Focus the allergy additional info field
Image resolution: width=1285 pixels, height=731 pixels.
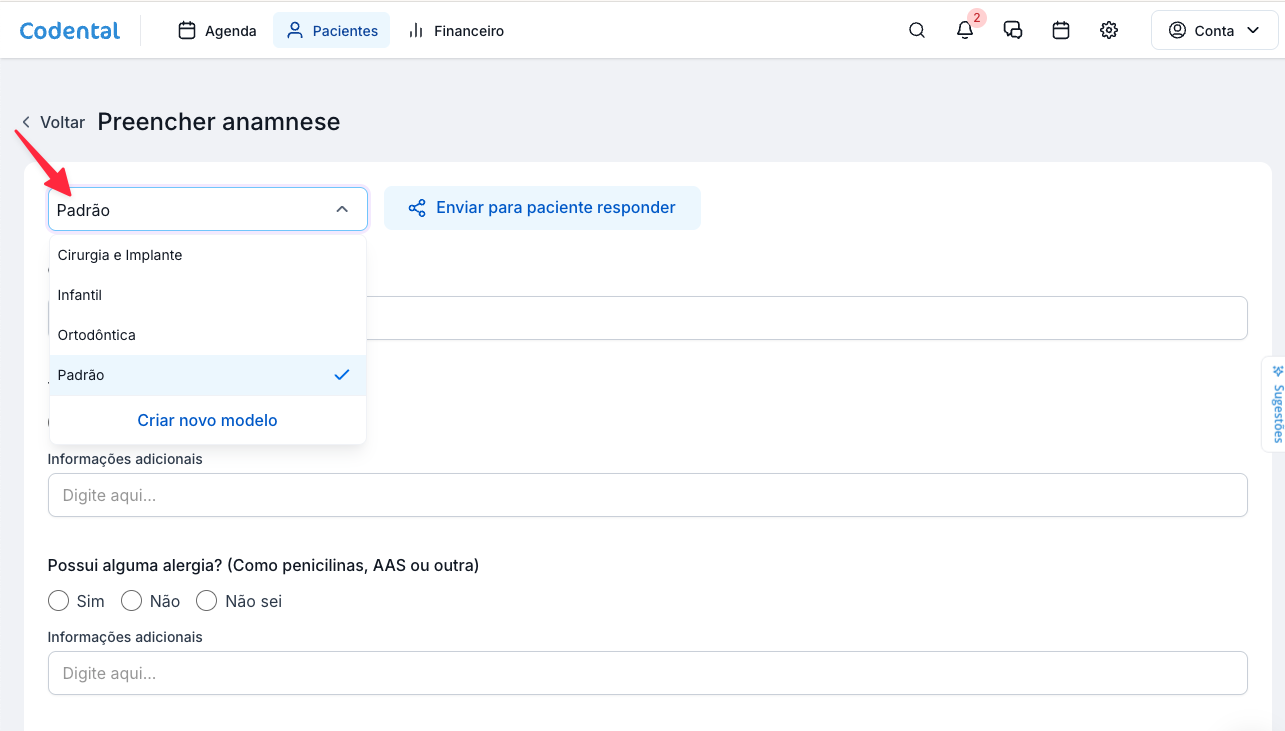[x=647, y=673]
